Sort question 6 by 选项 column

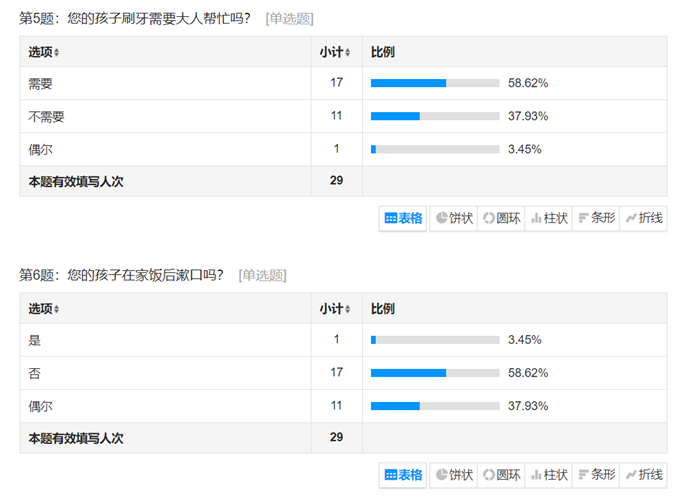pyautogui.click(x=44, y=309)
